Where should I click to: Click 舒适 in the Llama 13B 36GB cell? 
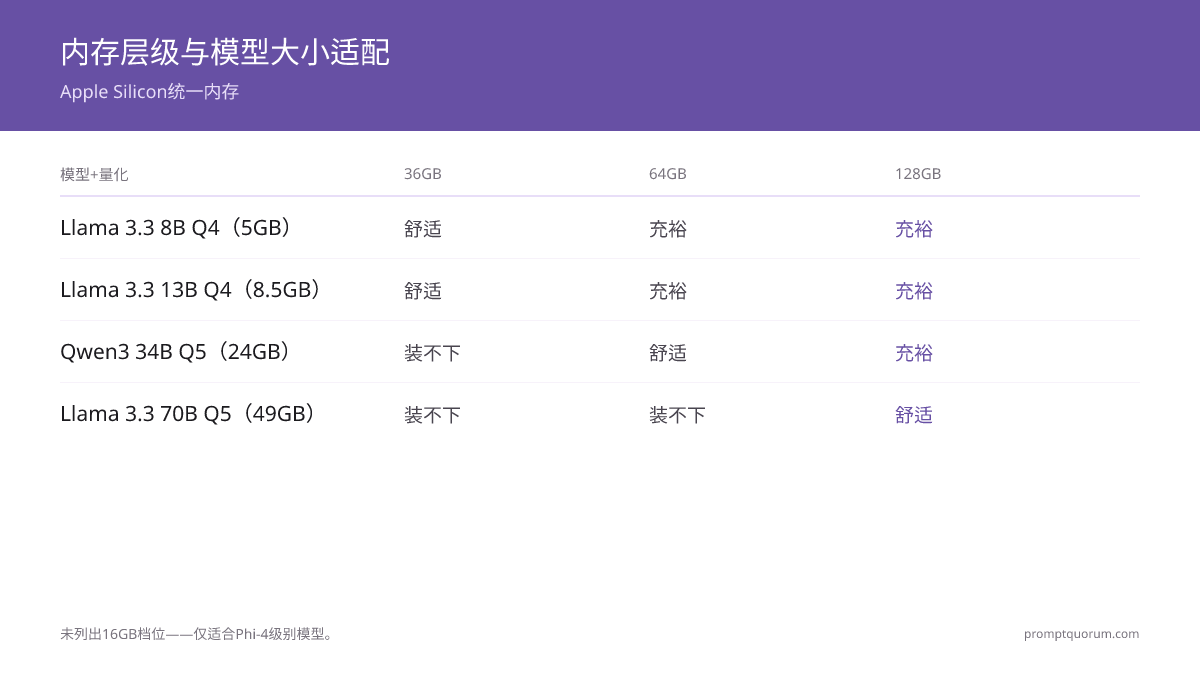tap(423, 291)
